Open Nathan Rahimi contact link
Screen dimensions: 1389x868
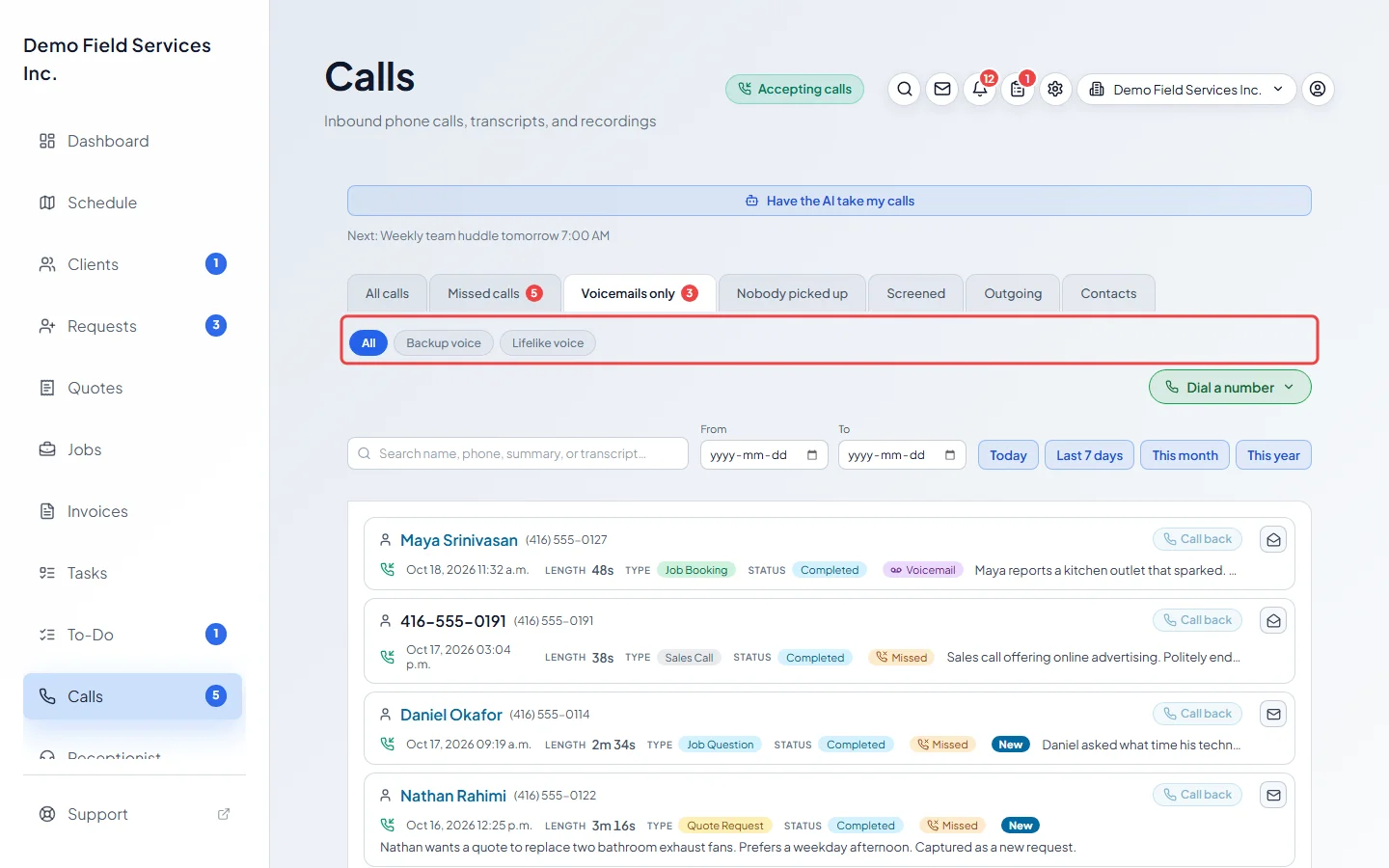[453, 796]
